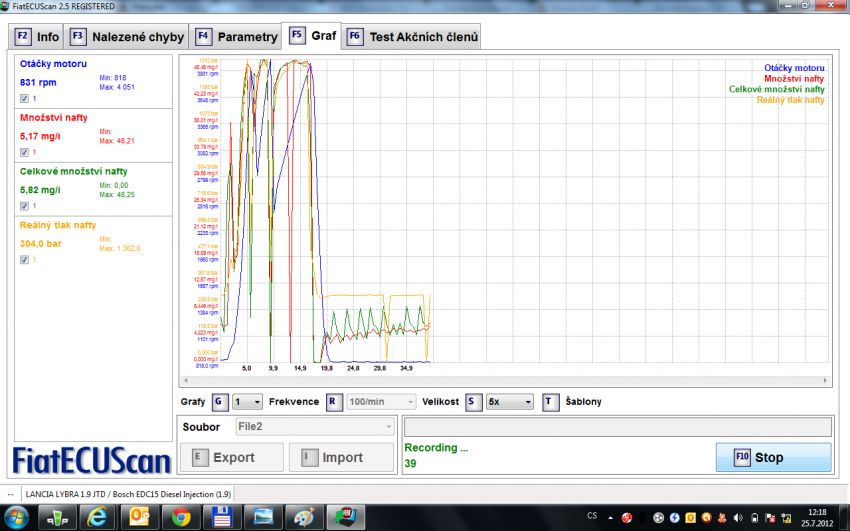Click the F6 key icon for Test Akčních členů
Screen dimensions: 850x531
pos(354,37)
